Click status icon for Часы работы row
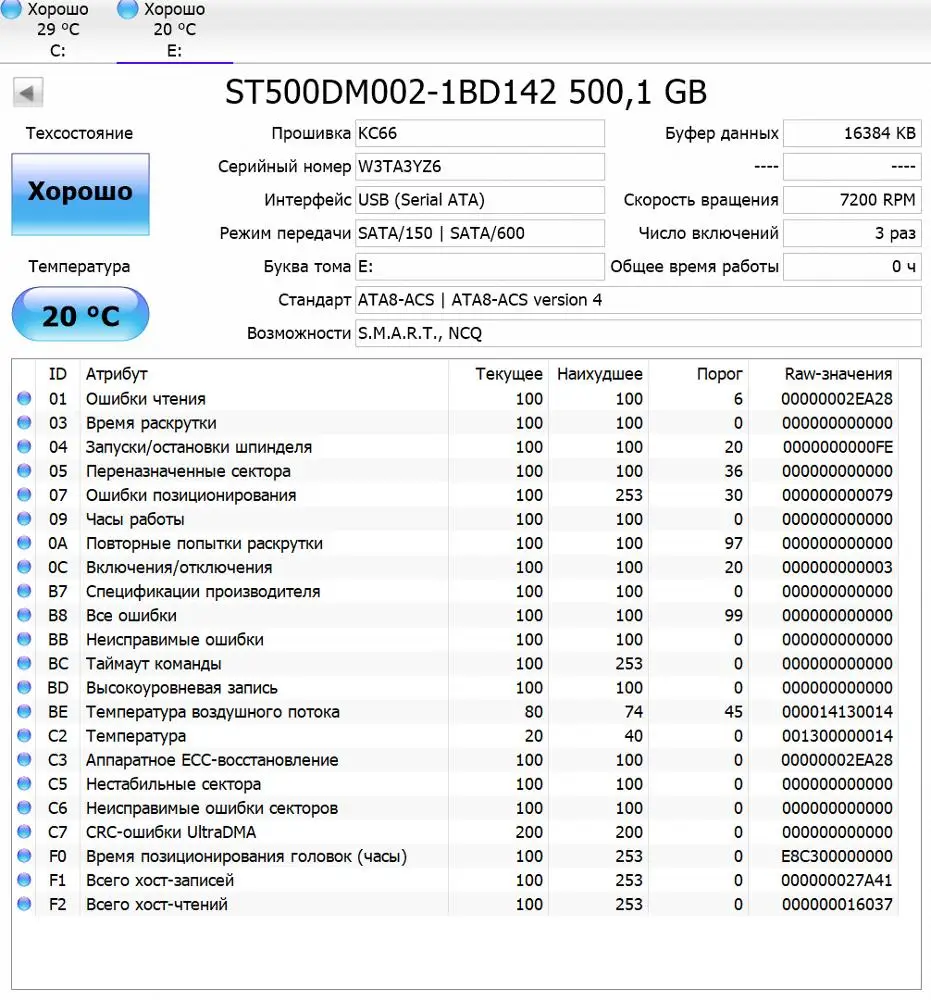 pyautogui.click(x=24, y=518)
